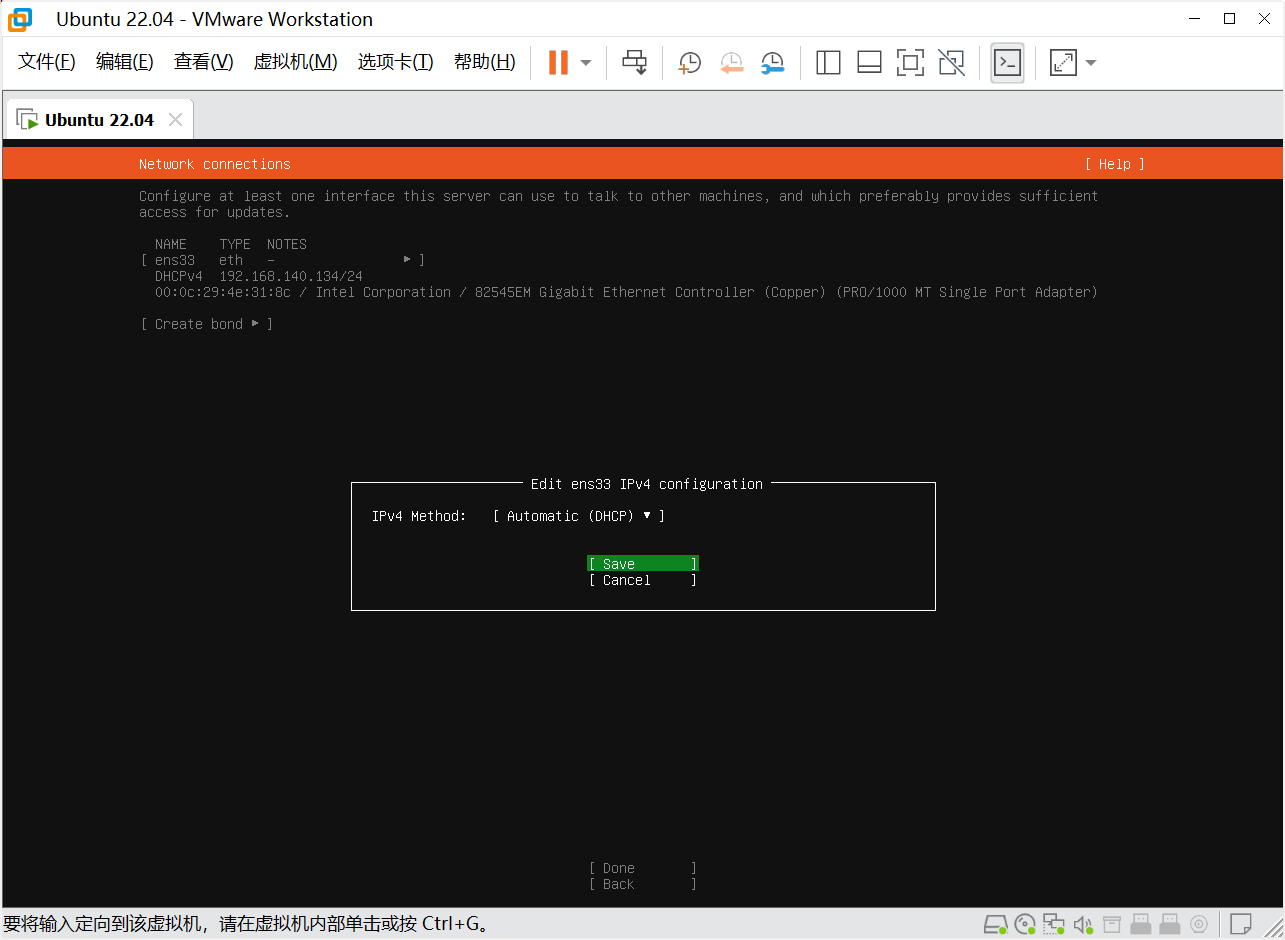Cancel the IPv4 configuration dialog
This screenshot has width=1285, height=940.
(643, 580)
